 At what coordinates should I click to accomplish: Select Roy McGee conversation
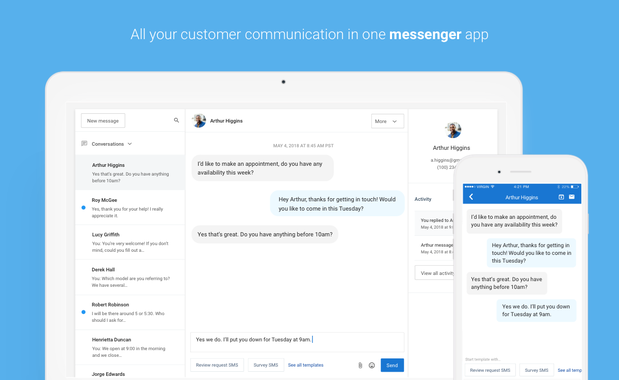pyautogui.click(x=130, y=208)
